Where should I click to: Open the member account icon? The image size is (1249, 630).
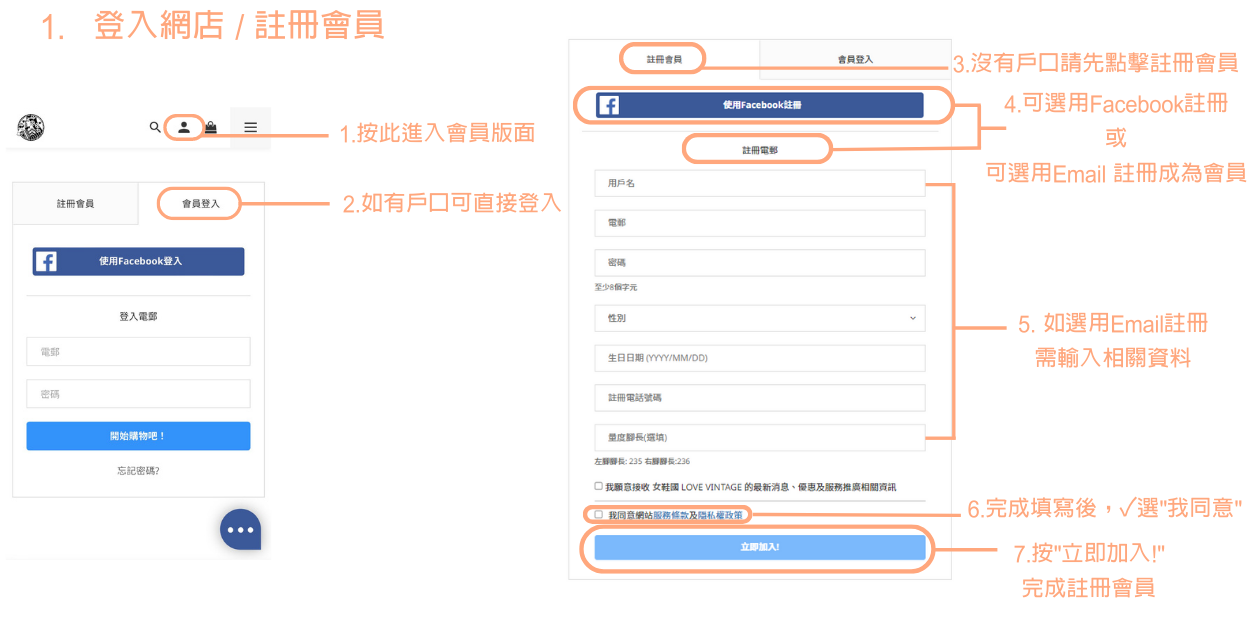click(x=184, y=128)
